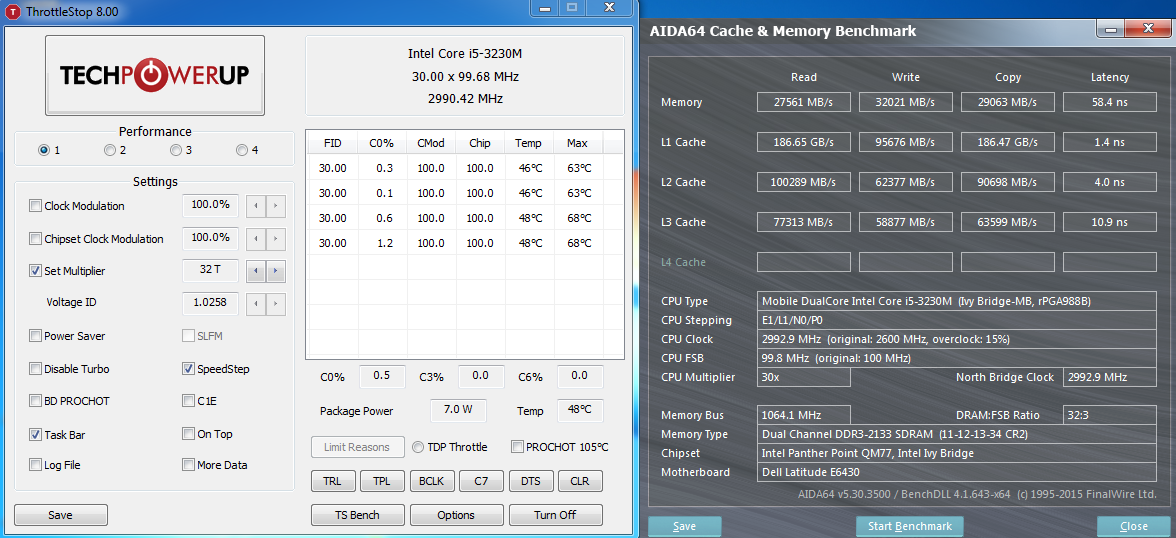The width and height of the screenshot is (1176, 538).
Task: Increase Voltage ID with right arrow
Action: tap(276, 303)
